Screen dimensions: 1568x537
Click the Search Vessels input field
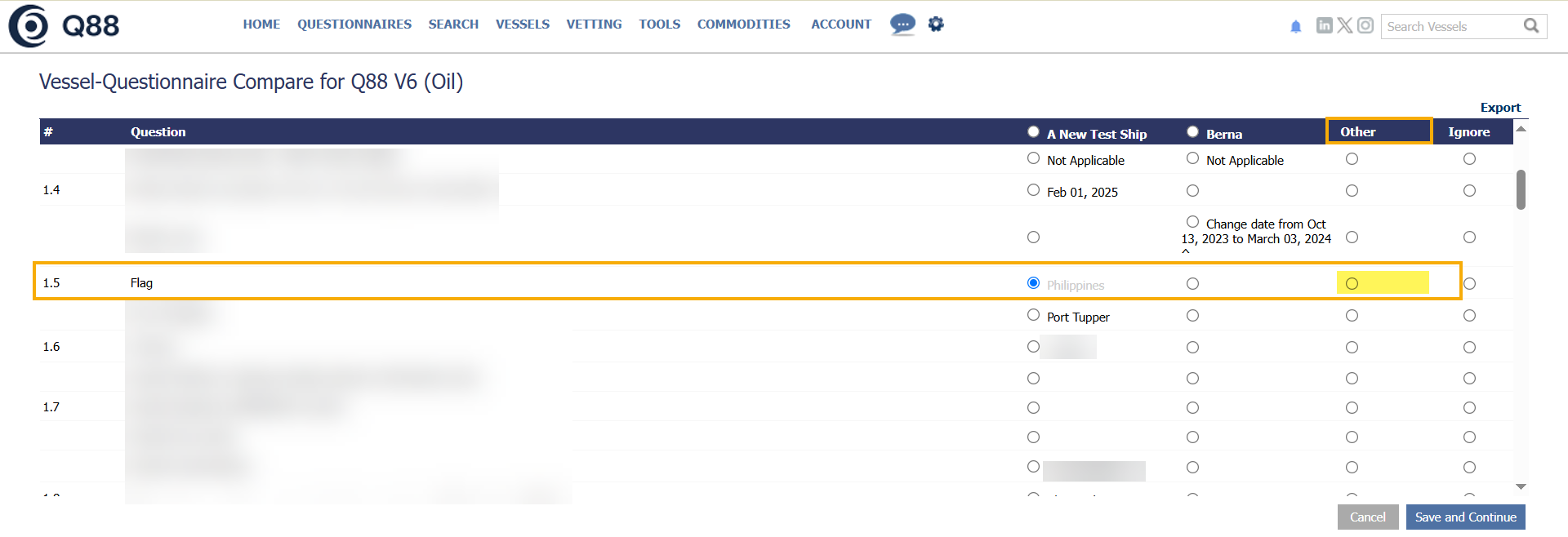[x=1450, y=27]
